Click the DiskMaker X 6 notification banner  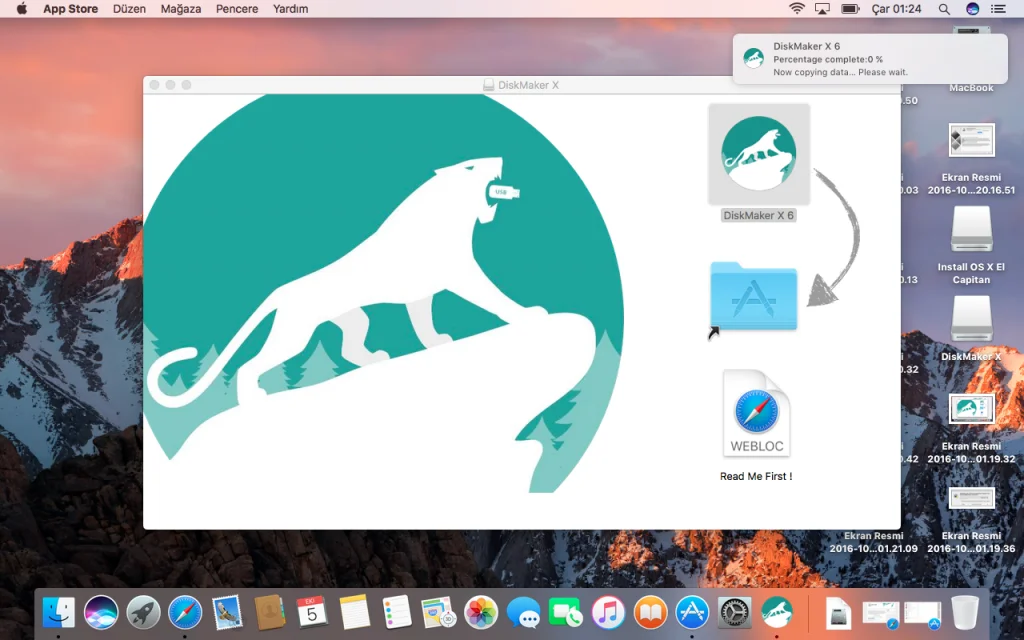(869, 59)
